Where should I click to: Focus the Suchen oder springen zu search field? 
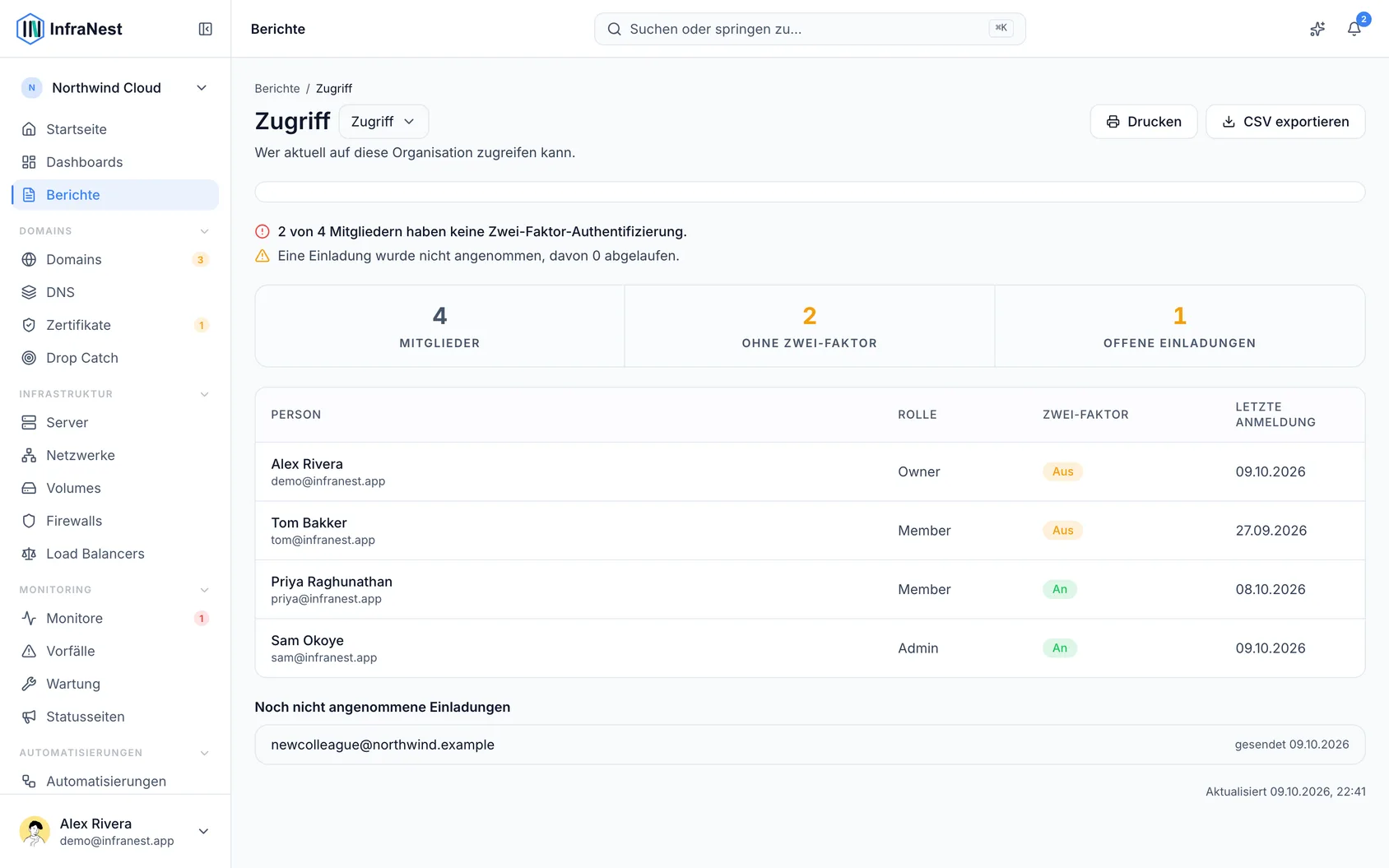click(810, 29)
